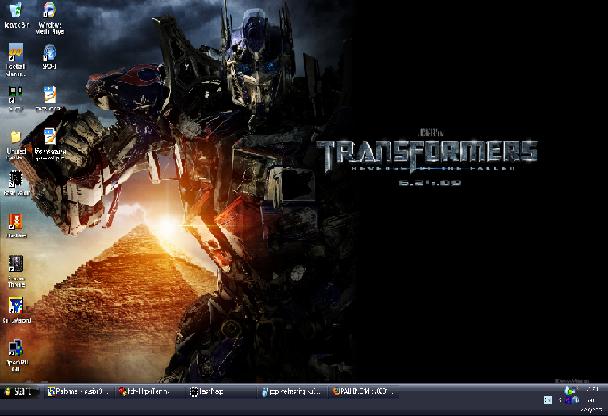The image size is (608, 416).
Task: Launch the red-orange icon desktop shortcut
Action: click(16, 225)
